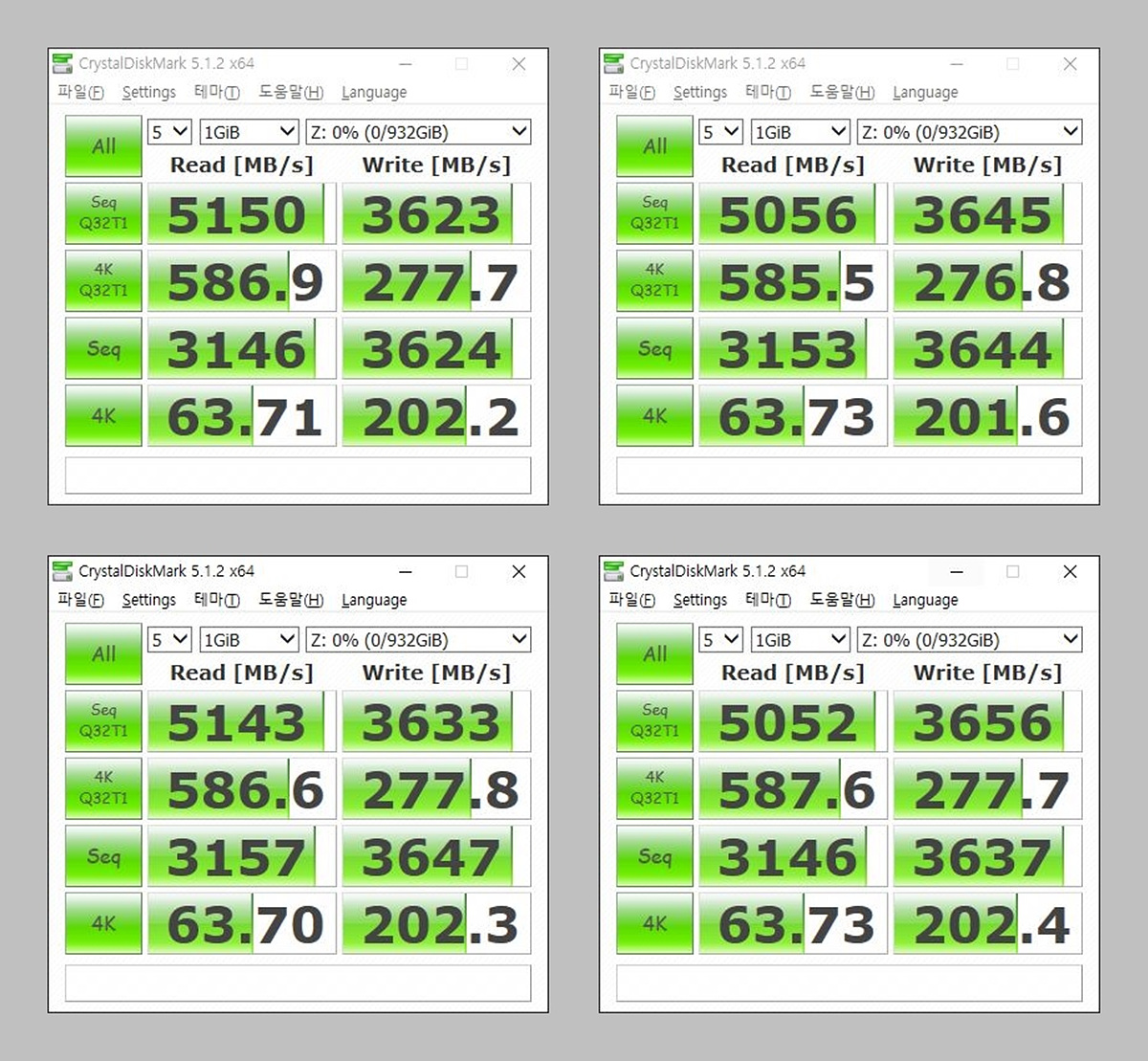This screenshot has height=1061, width=1148.
Task: Run Seq Q32T1 test beside 5143 result
Action: tap(103, 721)
